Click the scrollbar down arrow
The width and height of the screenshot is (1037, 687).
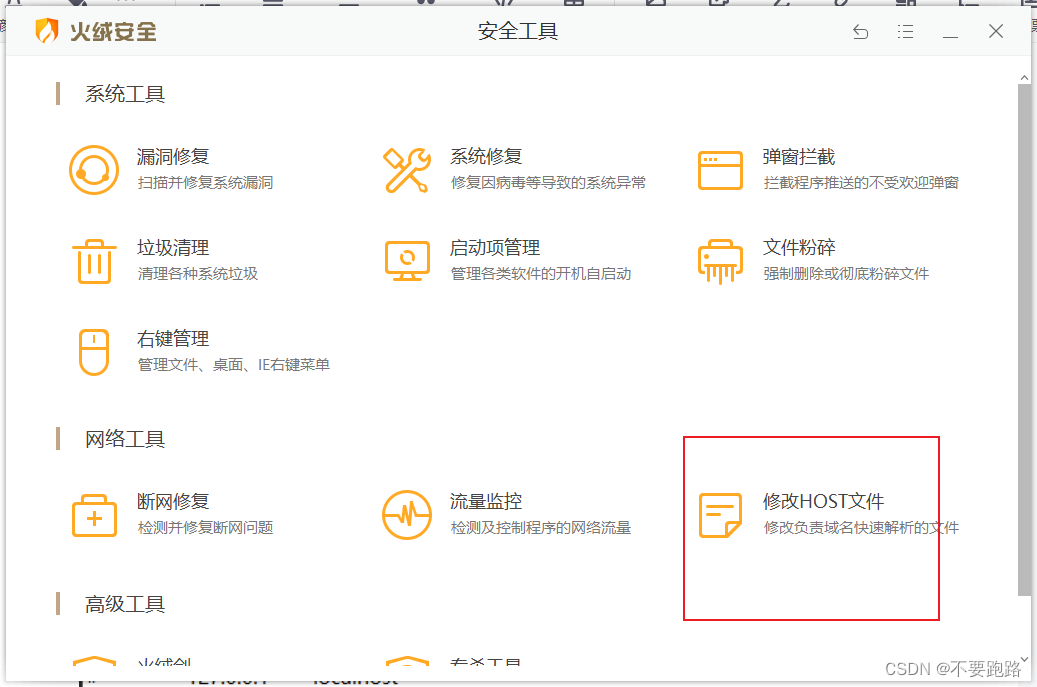(1024, 659)
